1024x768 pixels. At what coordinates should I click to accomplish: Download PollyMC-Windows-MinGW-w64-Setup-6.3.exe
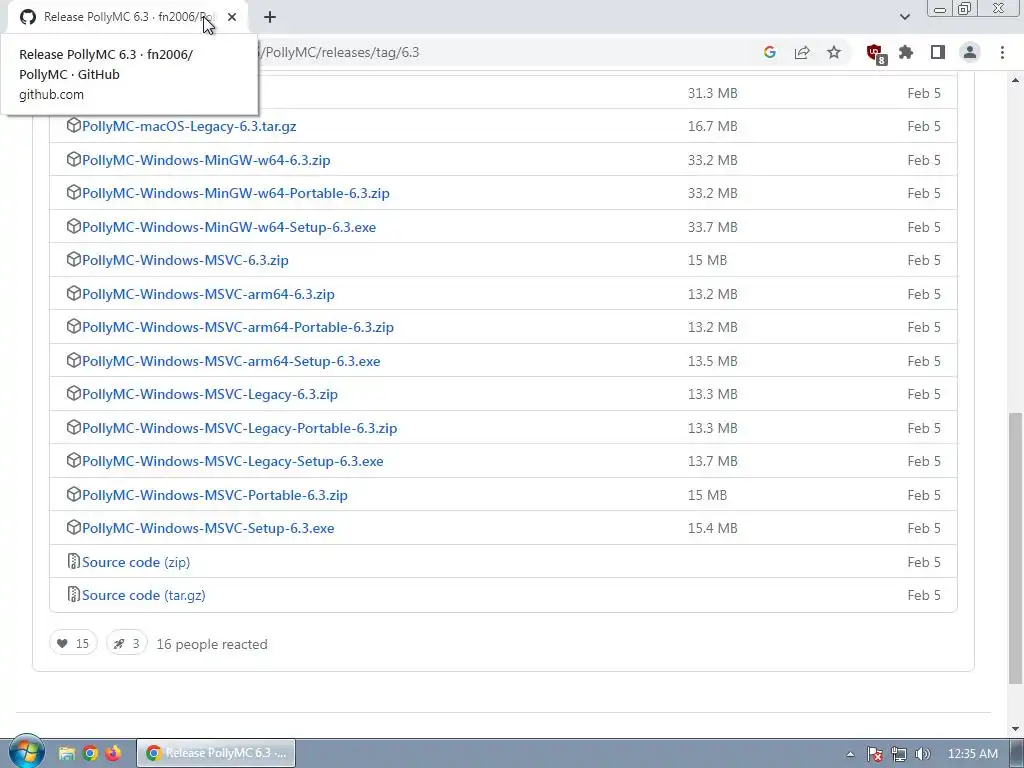[x=229, y=227]
